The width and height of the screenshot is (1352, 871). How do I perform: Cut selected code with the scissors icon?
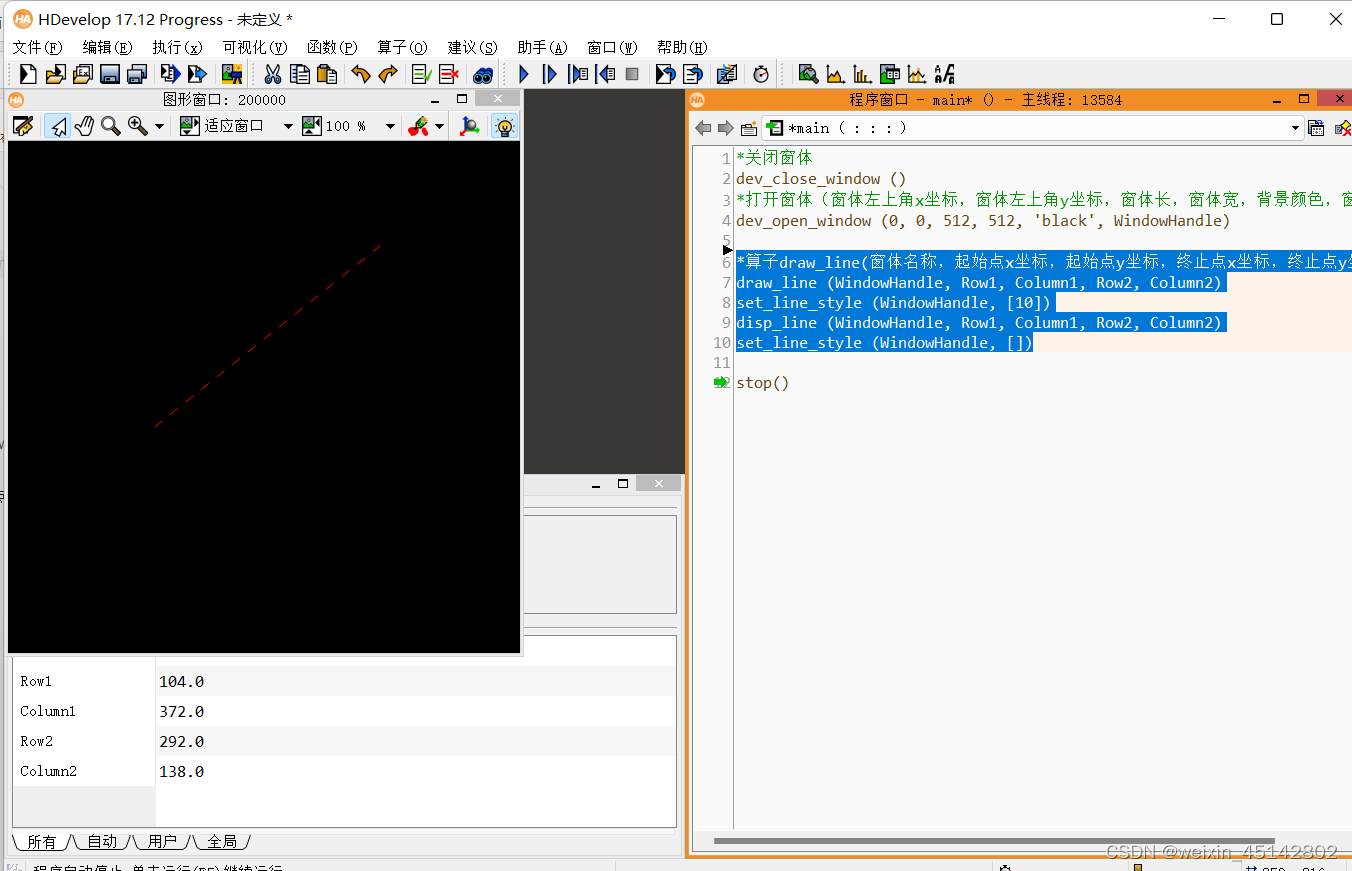click(x=272, y=74)
